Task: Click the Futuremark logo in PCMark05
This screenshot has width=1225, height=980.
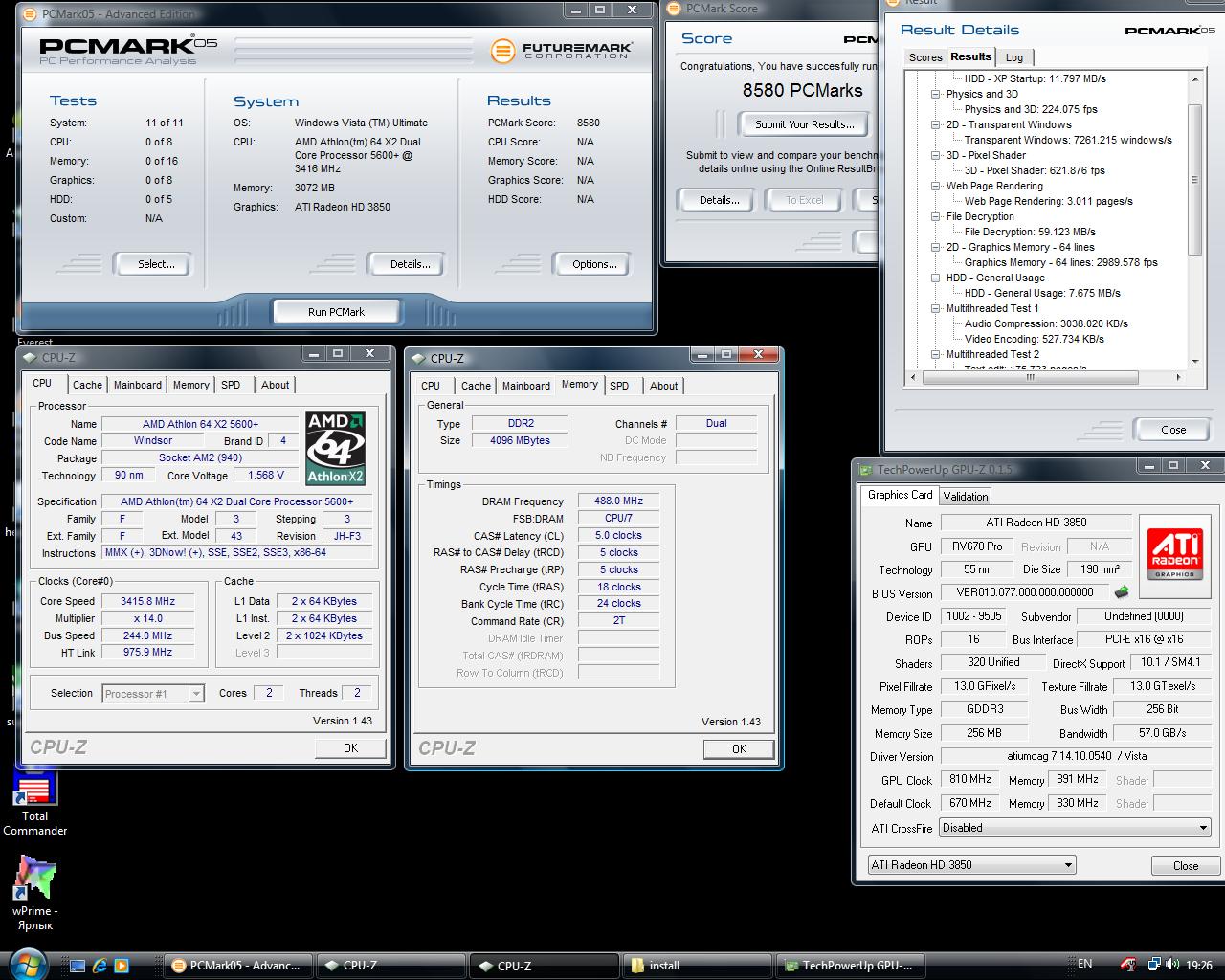Action: 560,50
